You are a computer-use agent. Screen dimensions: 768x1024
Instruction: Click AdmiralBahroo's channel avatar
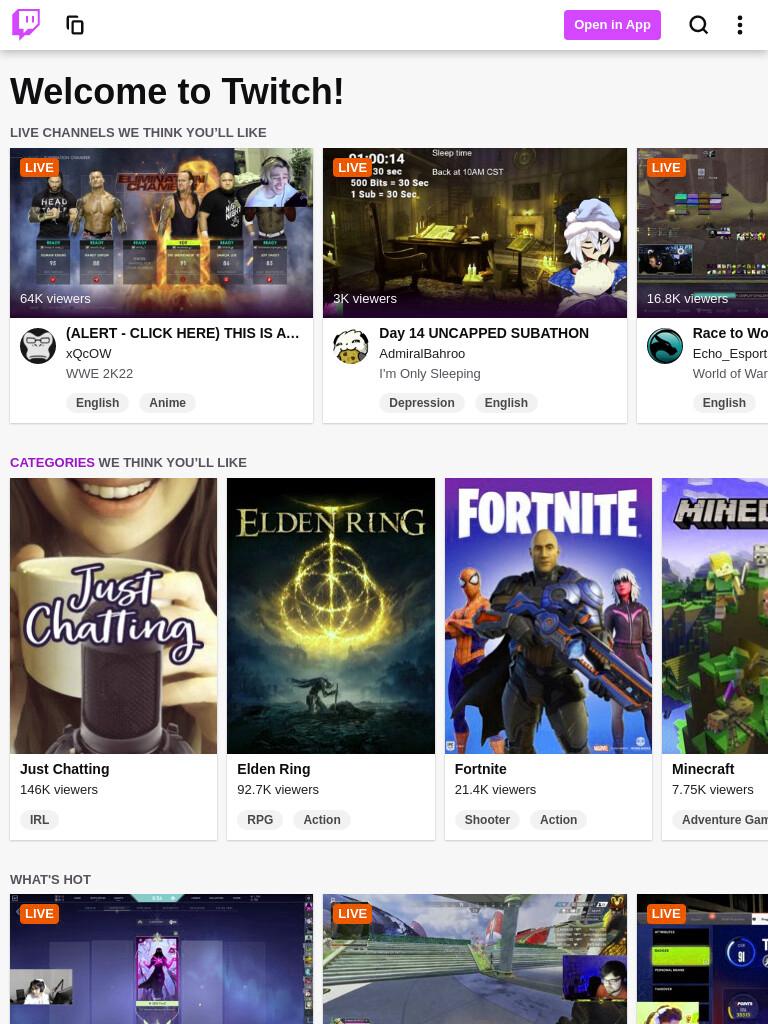point(351,346)
